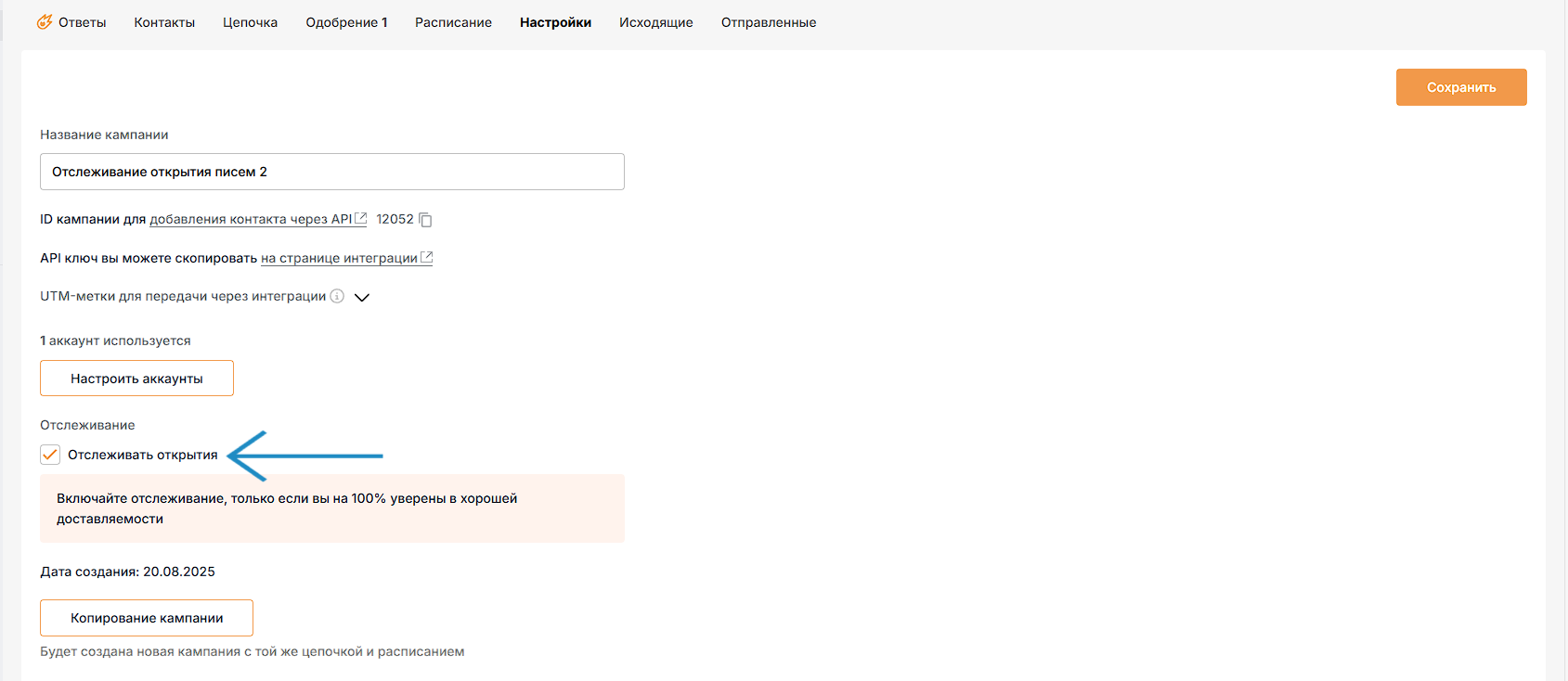
Task: Follow the на странице интеграции link
Action: [x=339, y=258]
